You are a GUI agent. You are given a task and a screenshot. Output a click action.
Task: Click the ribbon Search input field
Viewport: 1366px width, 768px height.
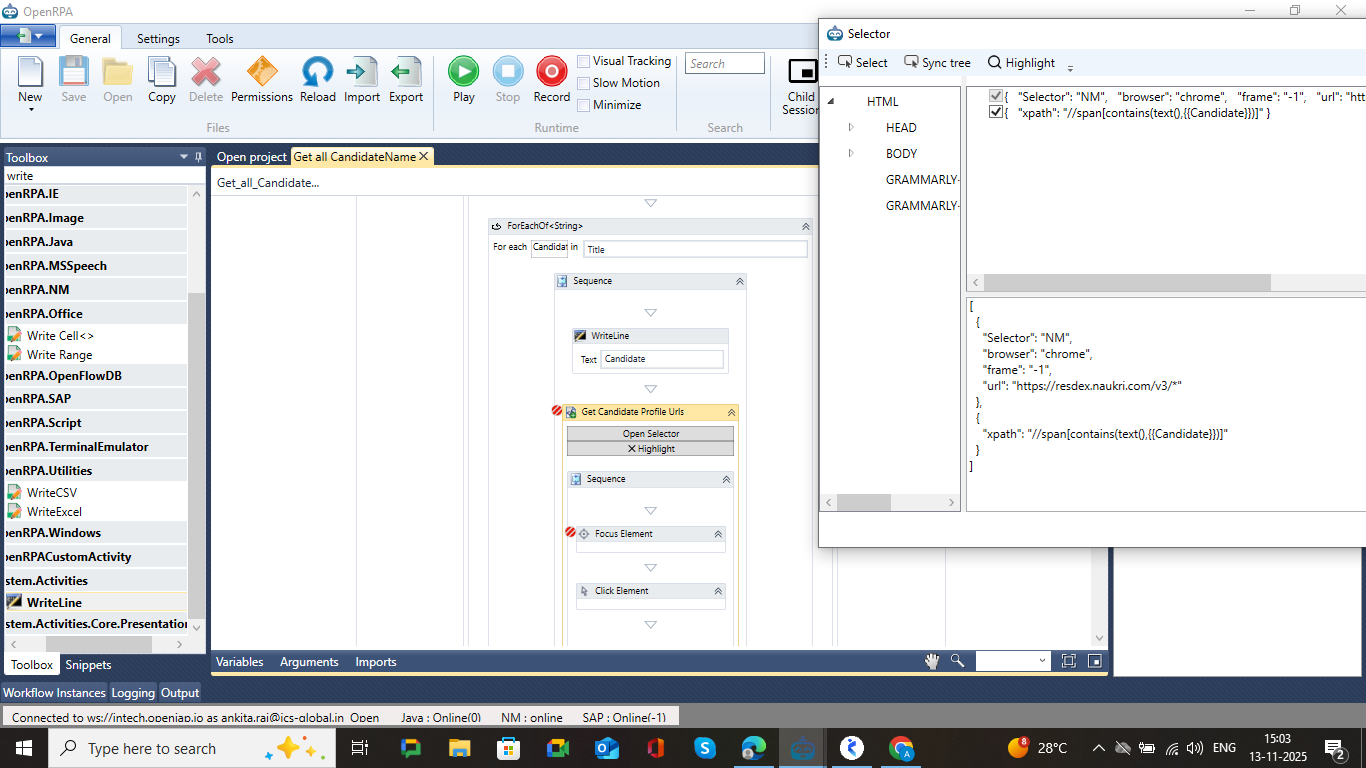(725, 64)
